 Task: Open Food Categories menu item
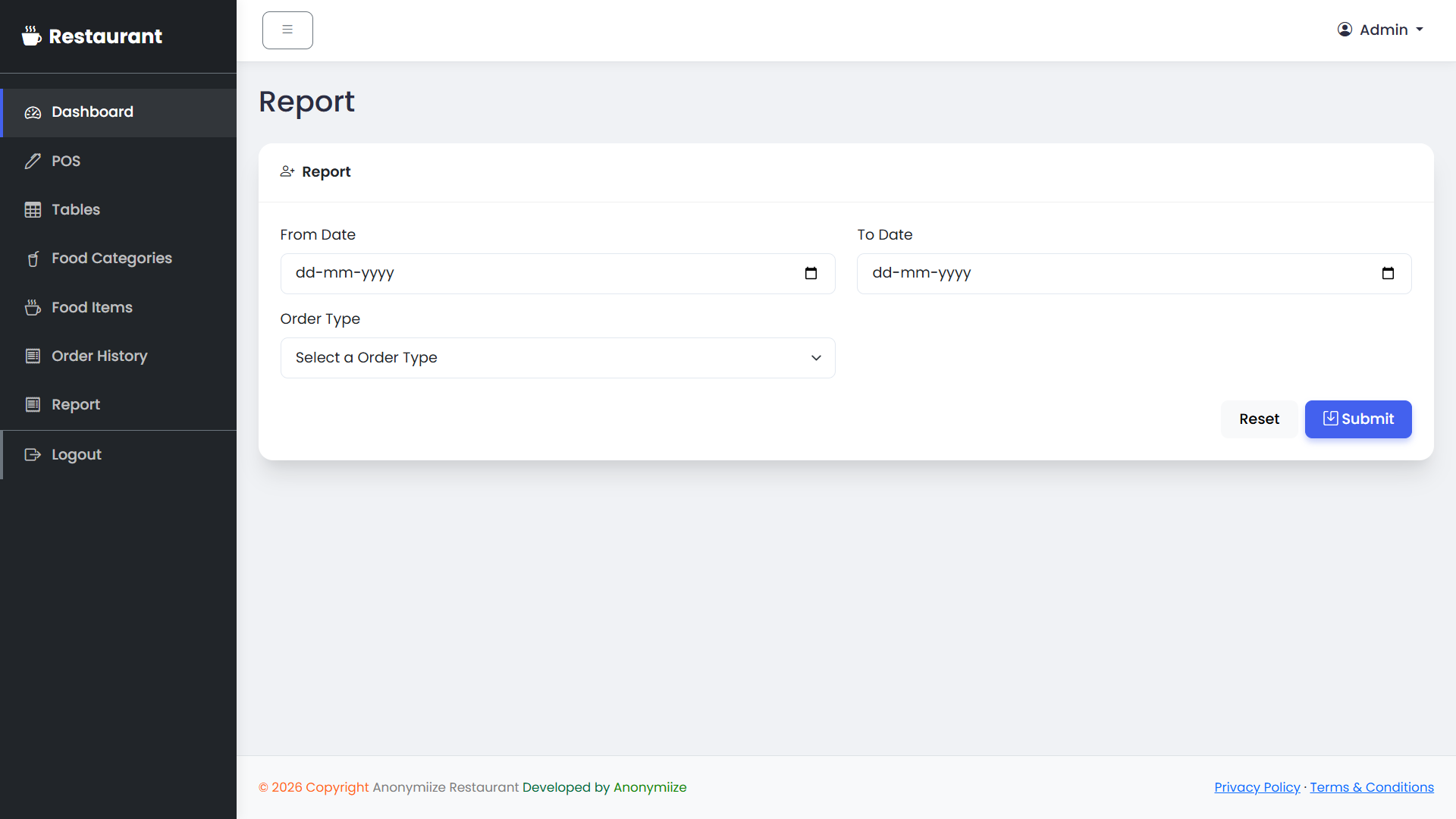tap(118, 259)
